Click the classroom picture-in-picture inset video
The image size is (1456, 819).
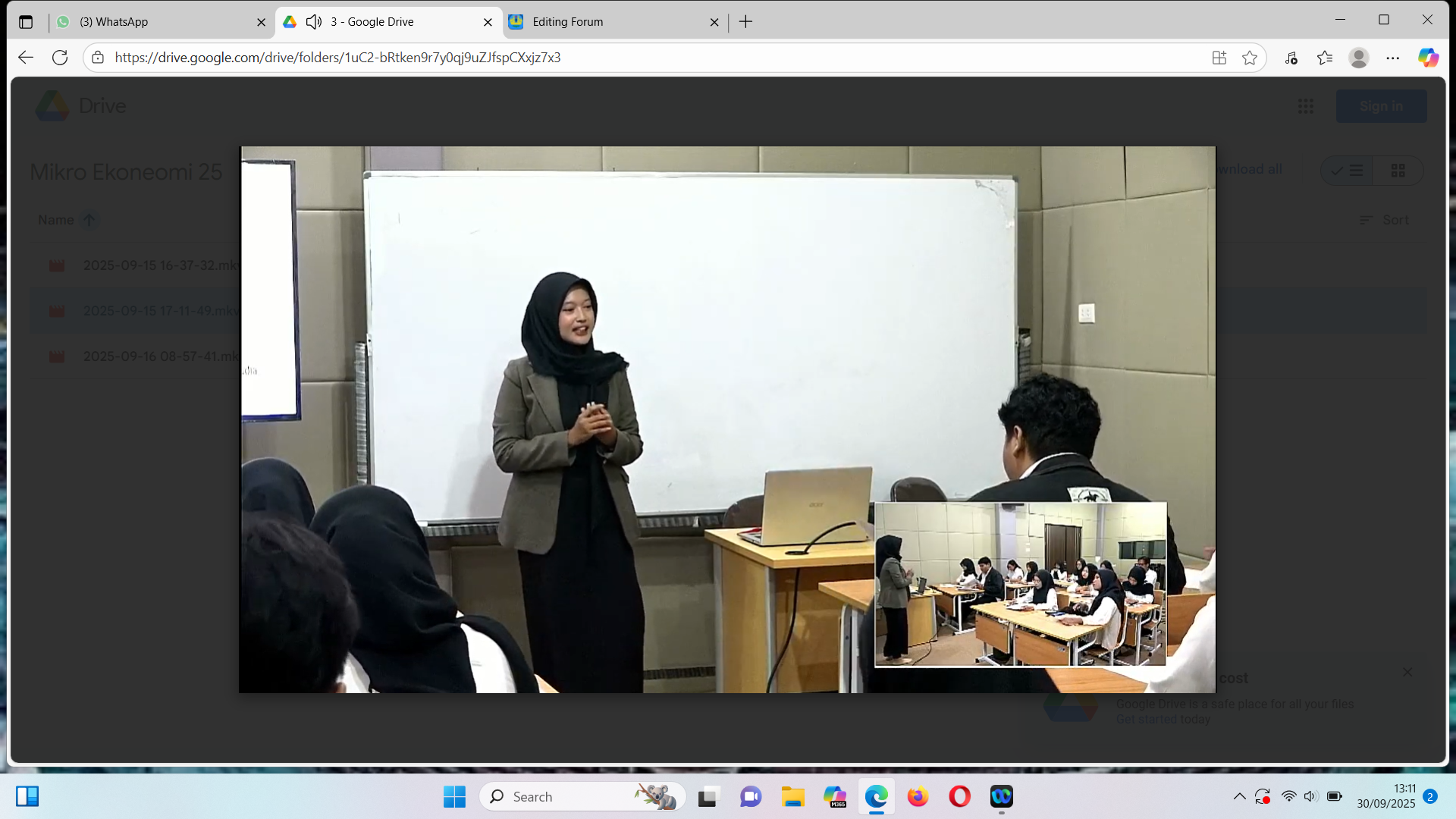(x=1020, y=584)
